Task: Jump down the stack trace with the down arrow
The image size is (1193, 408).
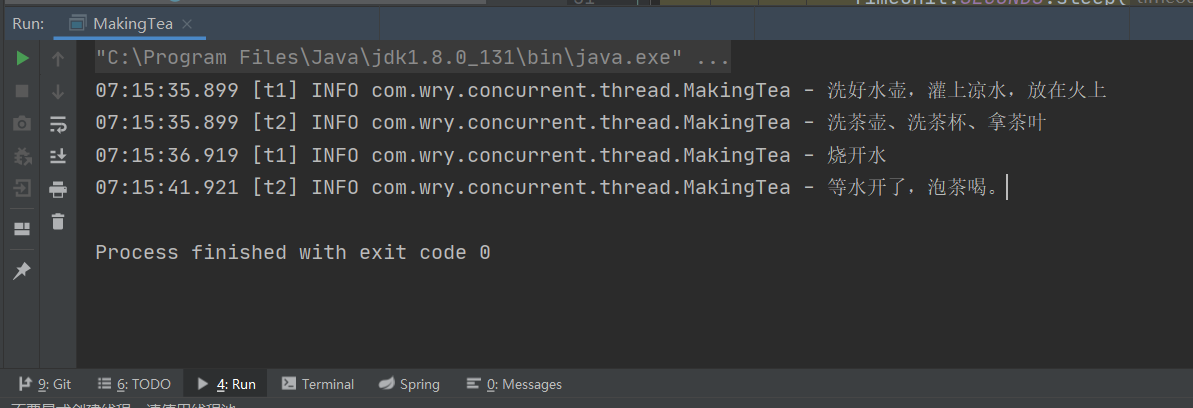Action: (58, 91)
